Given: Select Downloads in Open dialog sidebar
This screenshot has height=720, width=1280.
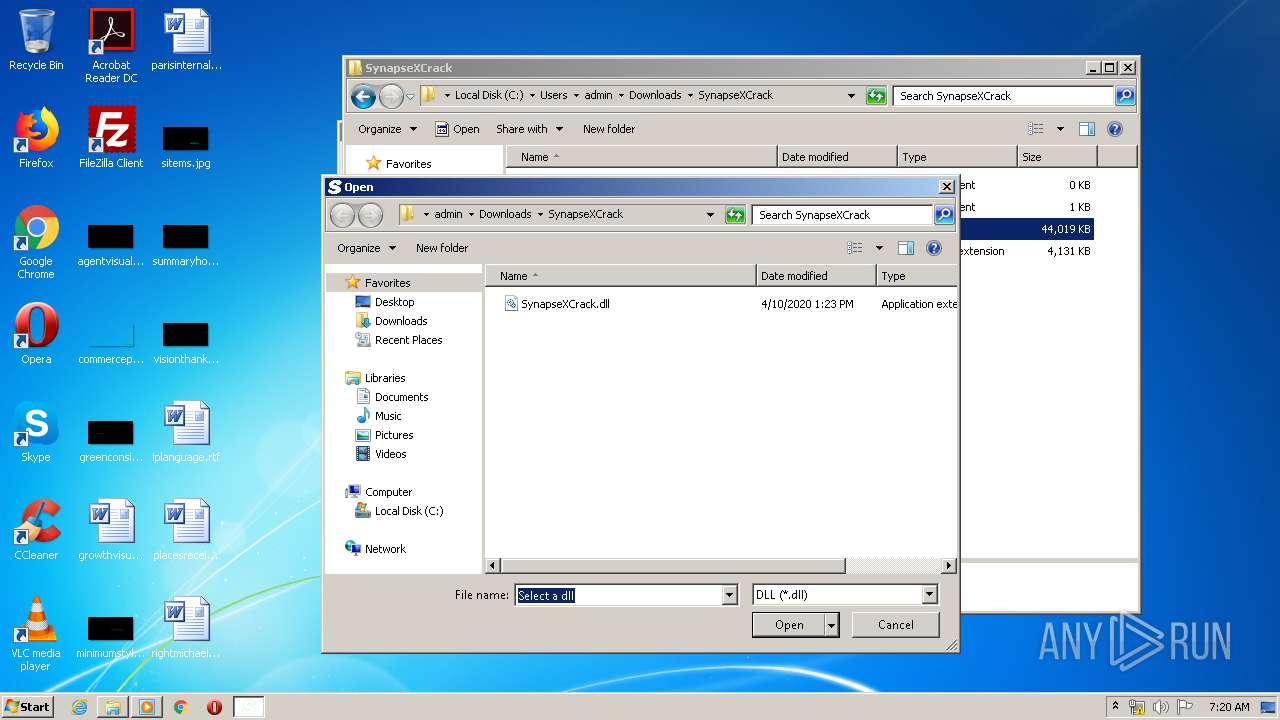Looking at the screenshot, I should (x=401, y=321).
